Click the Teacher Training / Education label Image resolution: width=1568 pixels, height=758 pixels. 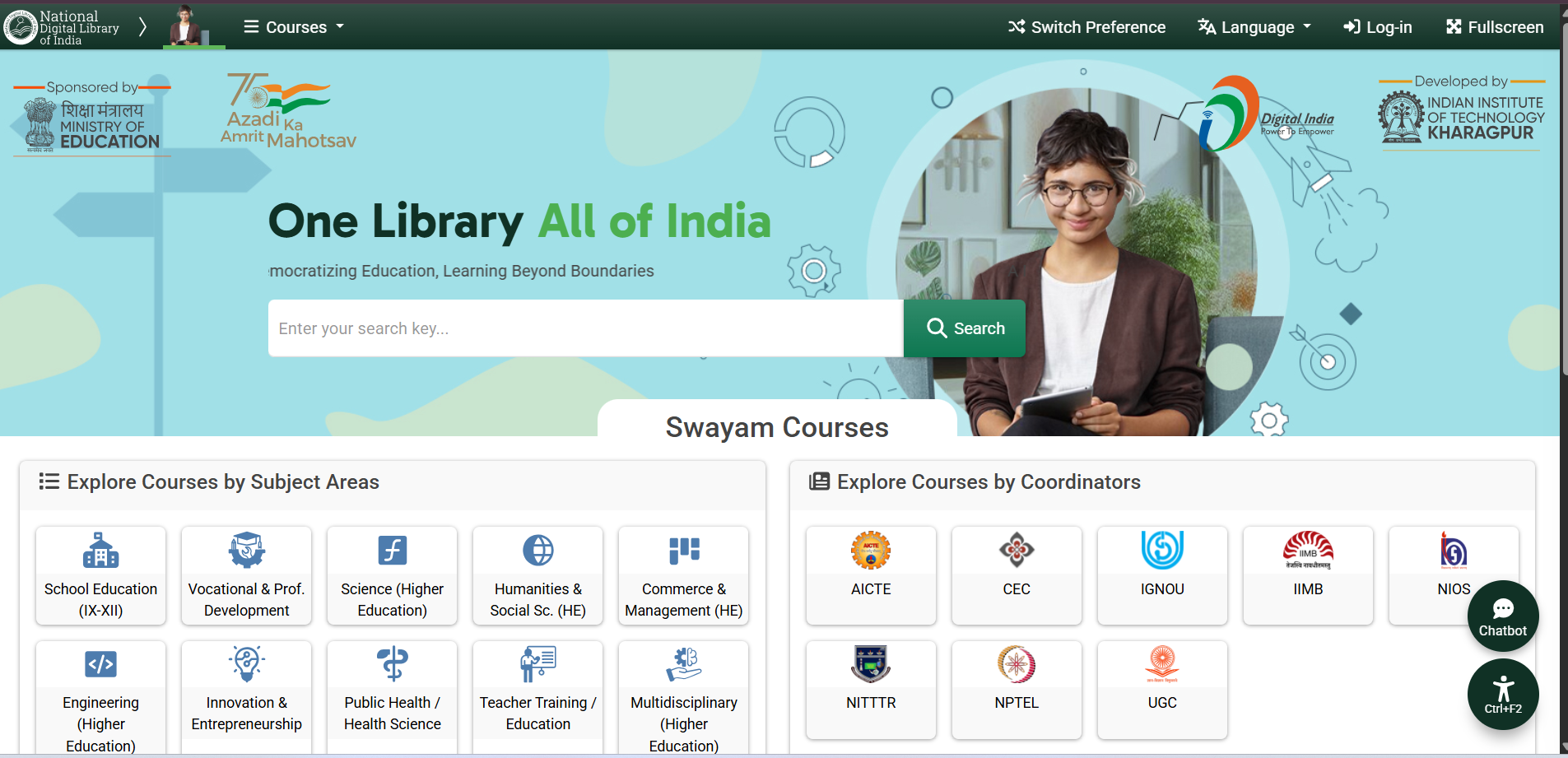538,714
